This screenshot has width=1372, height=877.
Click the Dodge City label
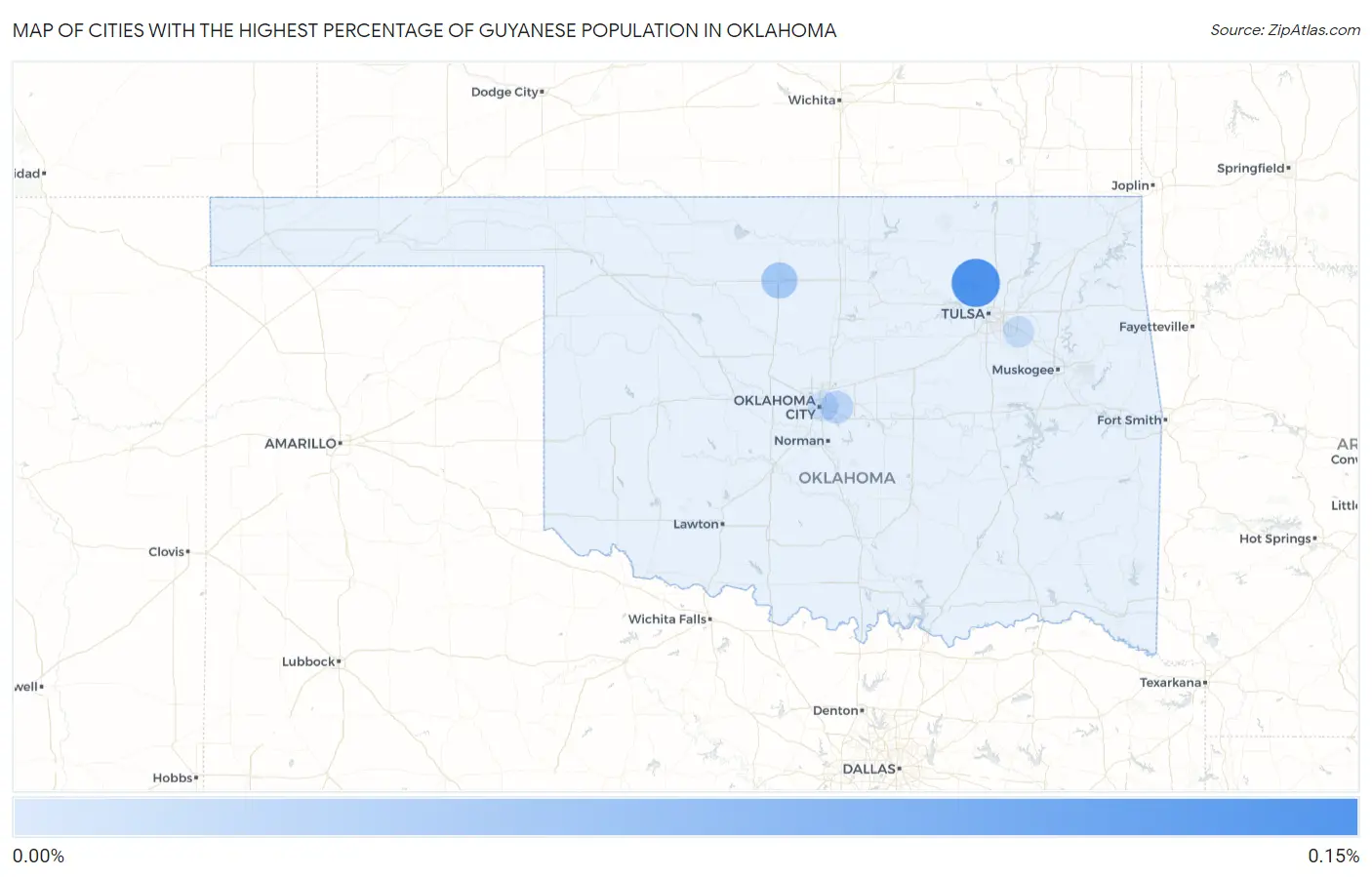(x=504, y=92)
